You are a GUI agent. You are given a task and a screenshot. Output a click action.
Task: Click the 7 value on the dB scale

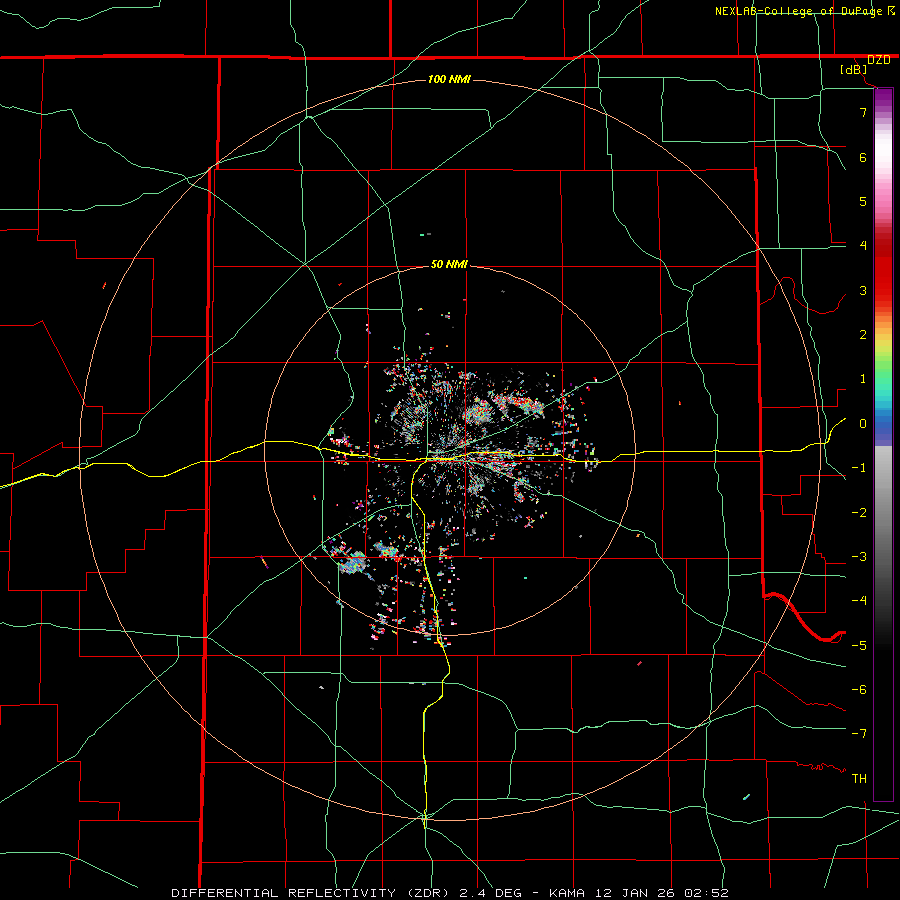(x=863, y=112)
